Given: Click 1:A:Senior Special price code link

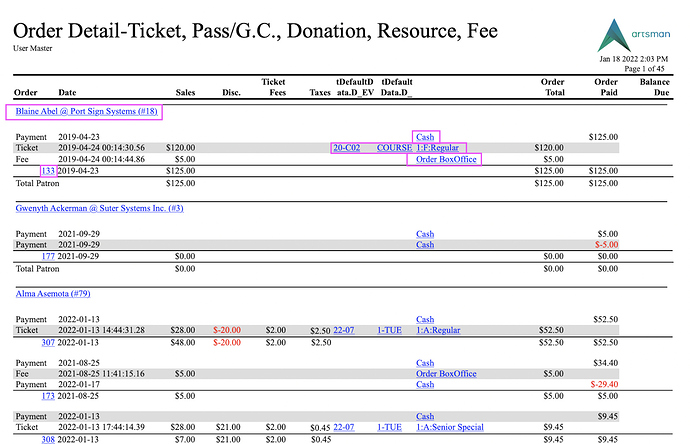Looking at the screenshot, I should coord(450,427).
